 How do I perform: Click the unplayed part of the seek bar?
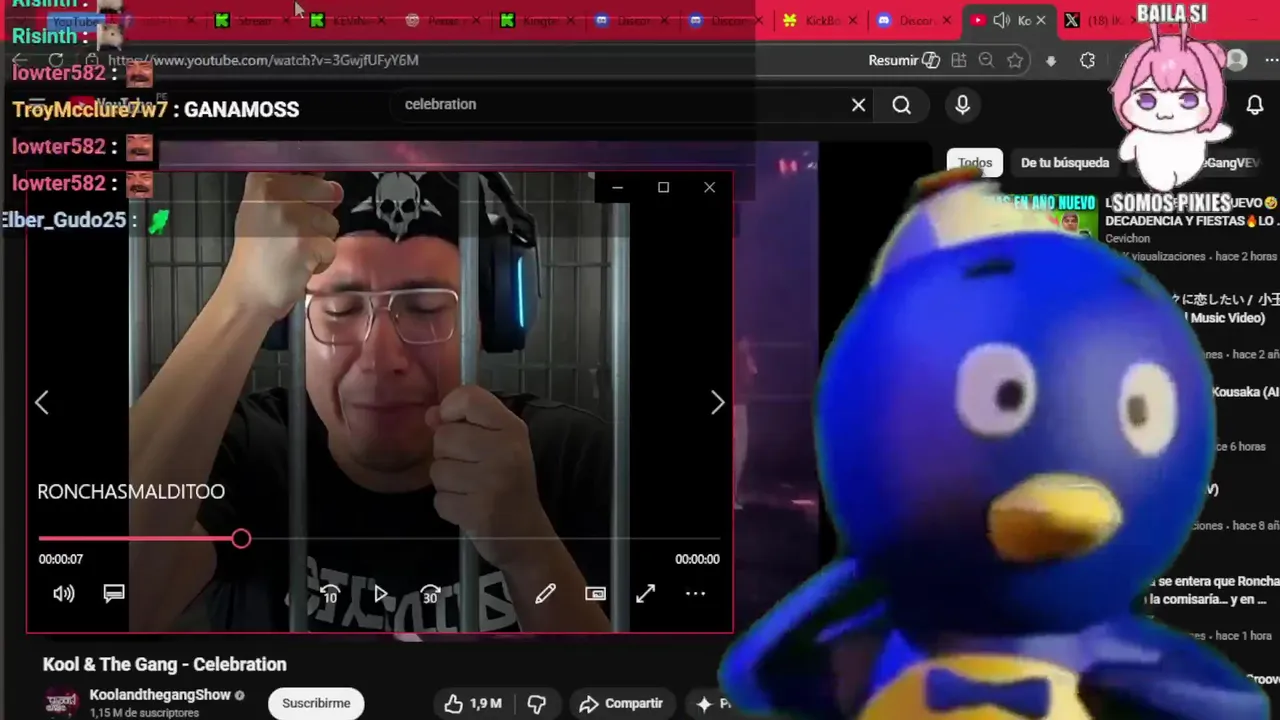tap(485, 539)
